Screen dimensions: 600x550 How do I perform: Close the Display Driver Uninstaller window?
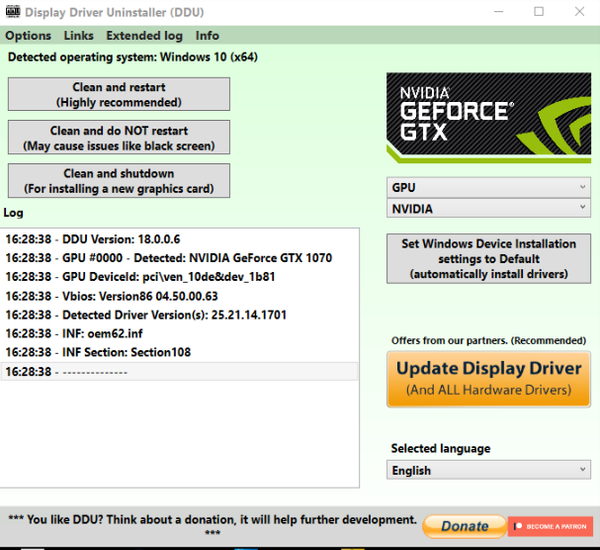coord(580,12)
